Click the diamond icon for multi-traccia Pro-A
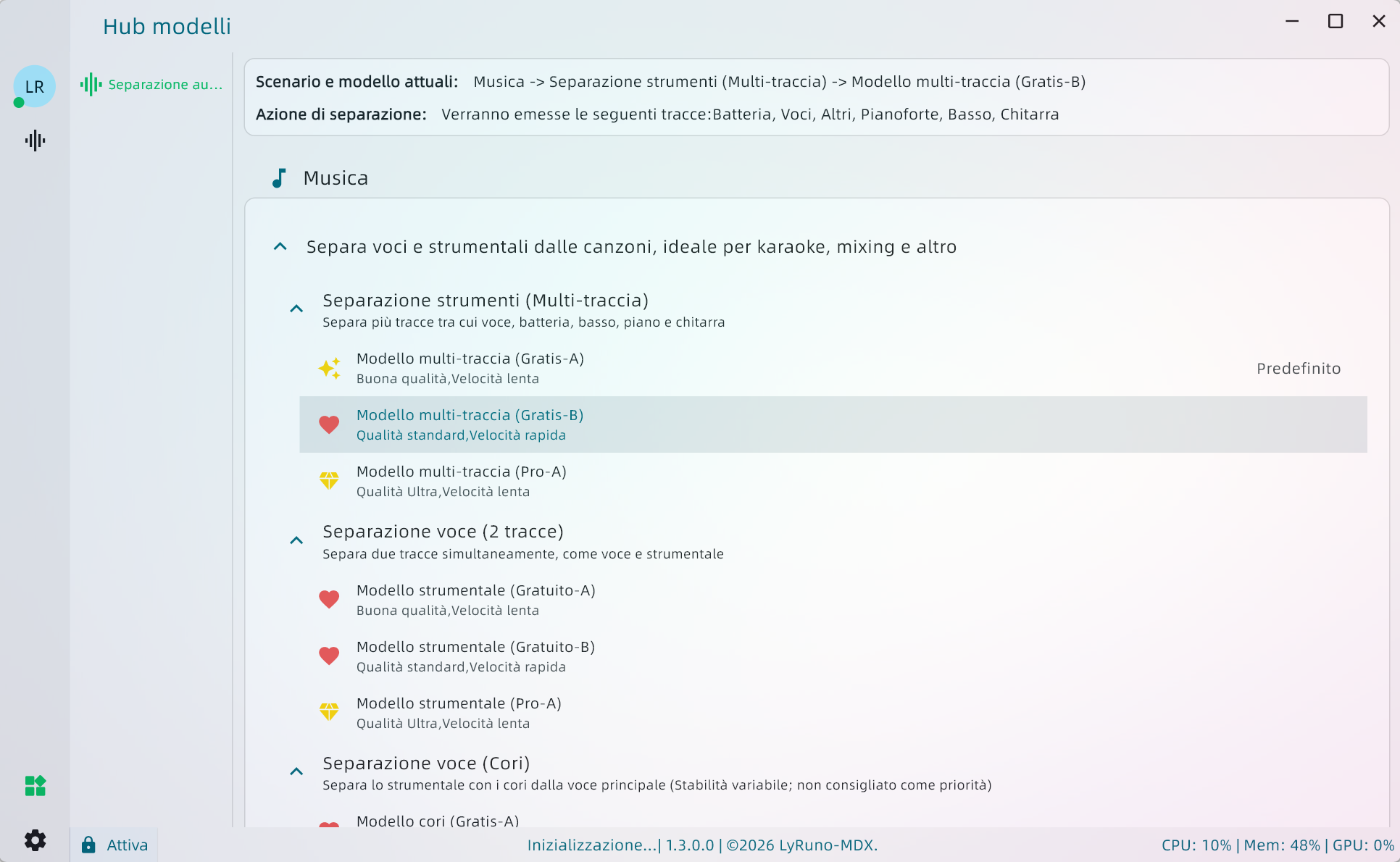The height and width of the screenshot is (862, 1400). click(329, 481)
